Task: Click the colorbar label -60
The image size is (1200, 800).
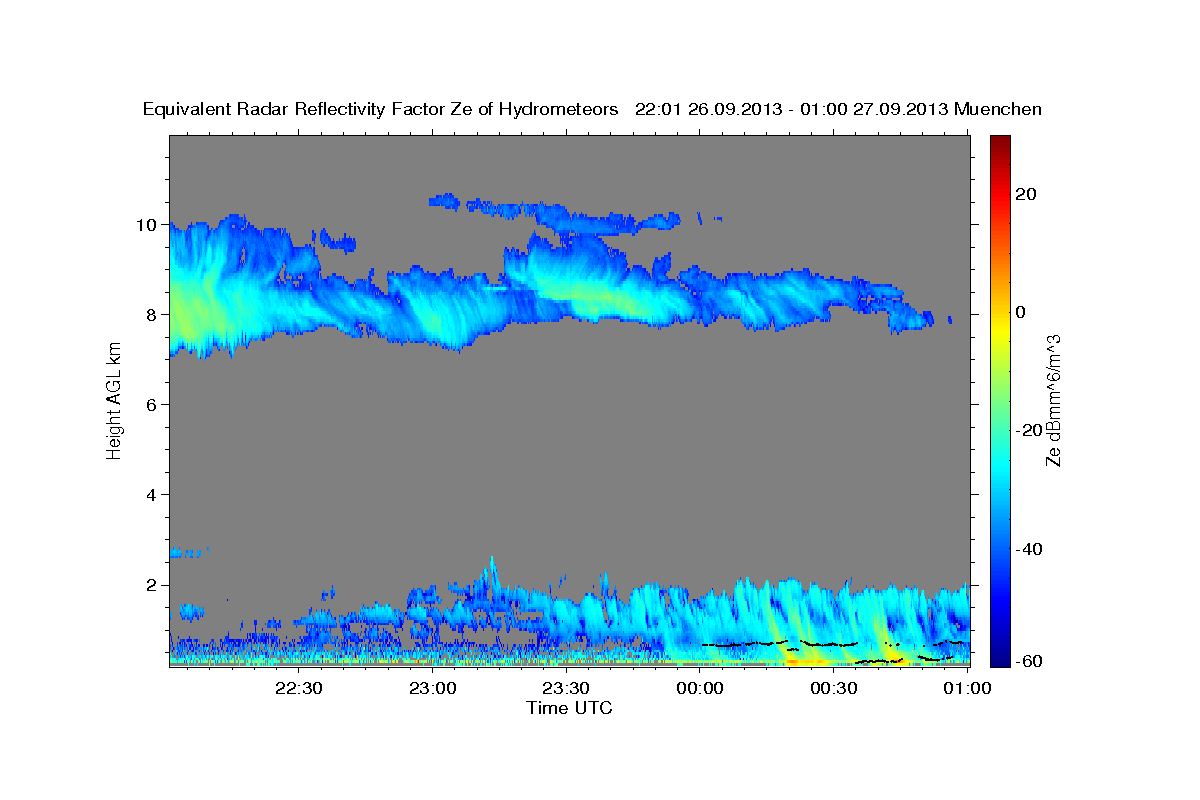Action: pyautogui.click(x=1030, y=660)
